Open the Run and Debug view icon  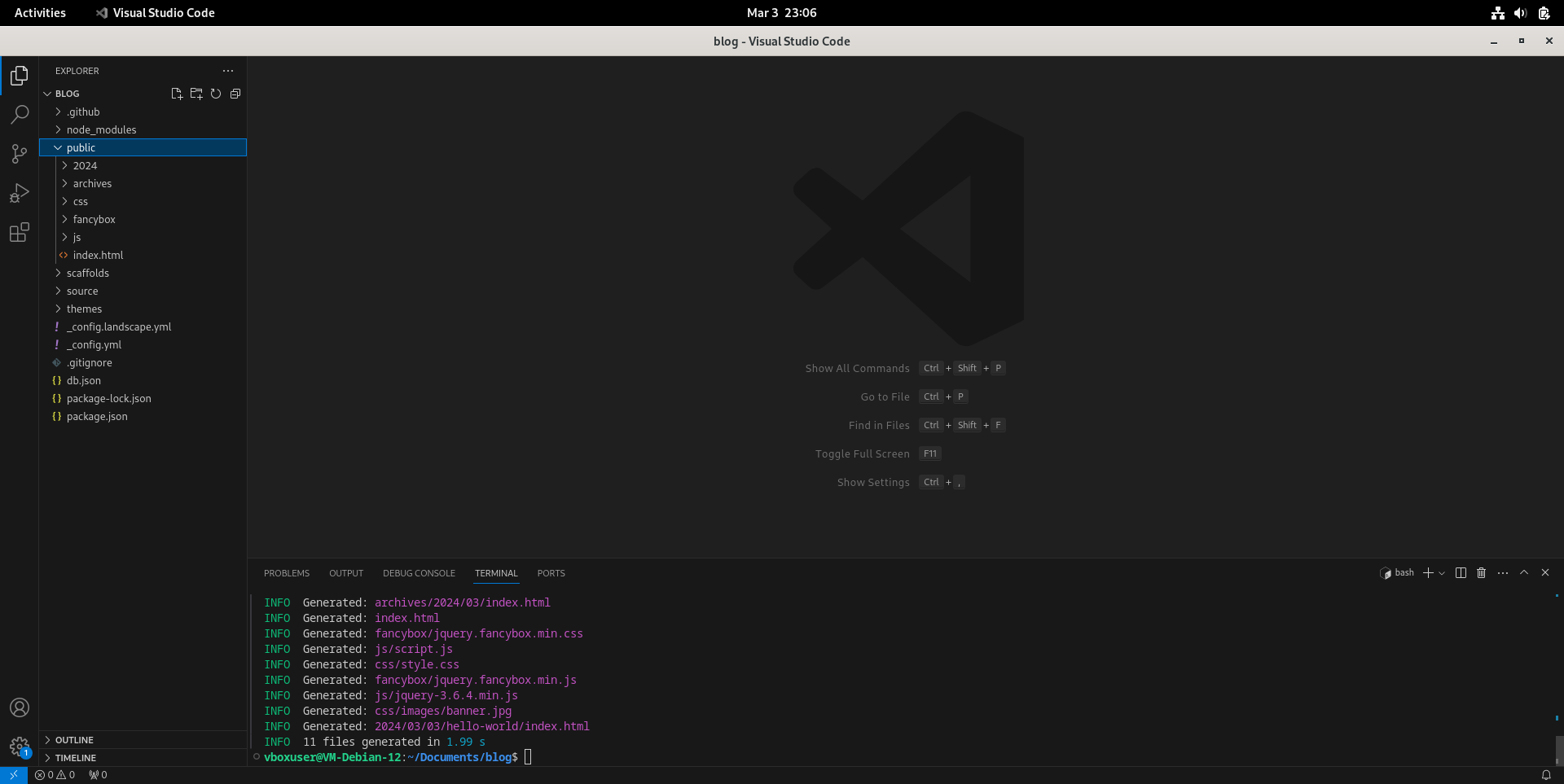(20, 193)
